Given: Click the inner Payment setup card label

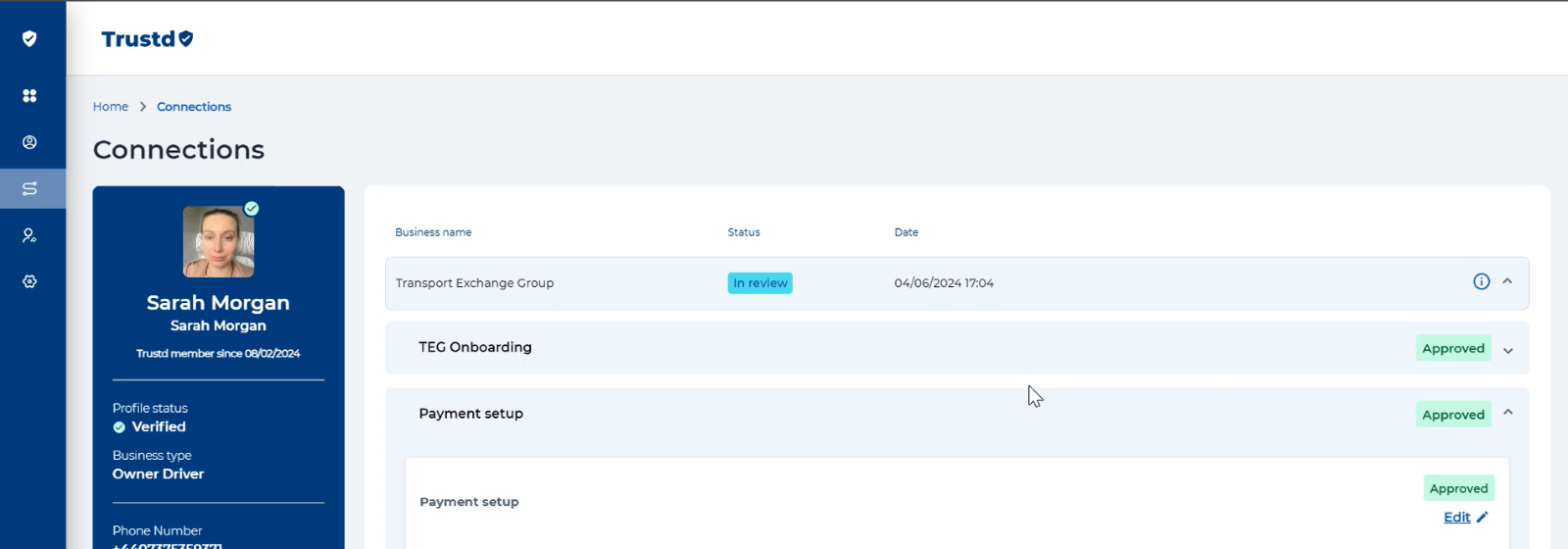Looking at the screenshot, I should click(x=469, y=502).
